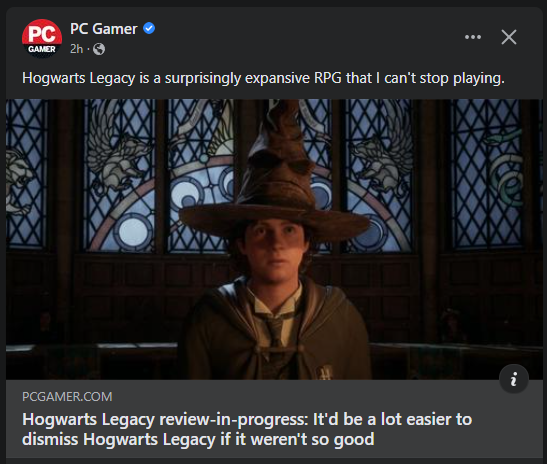Open the PC Gamer page name link
This screenshot has height=464, width=547.
click(104, 29)
